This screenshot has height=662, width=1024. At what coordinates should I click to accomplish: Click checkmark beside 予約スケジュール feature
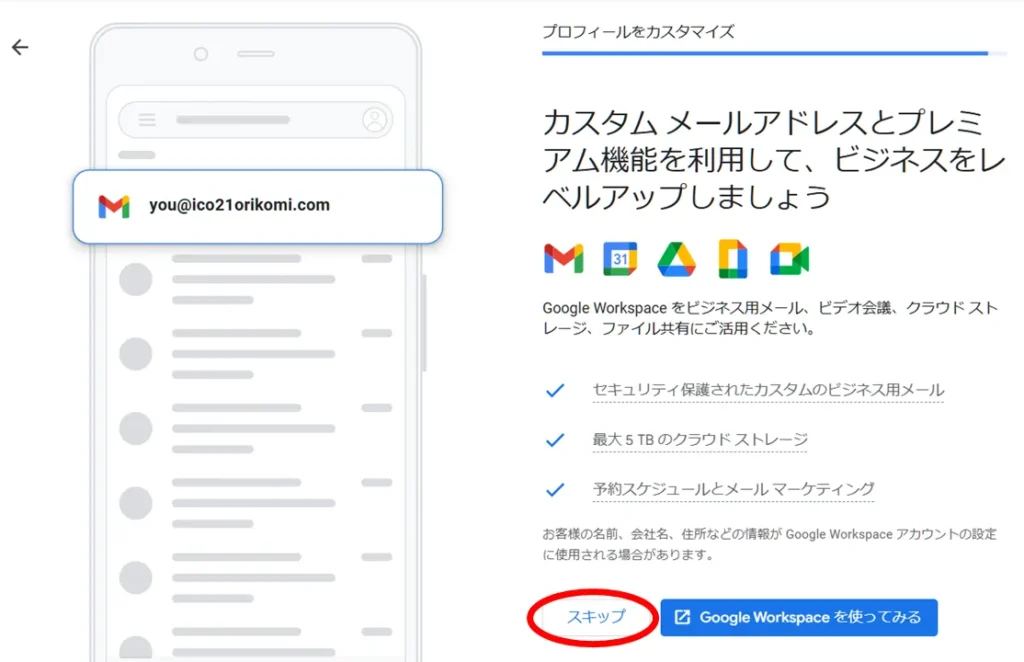(x=555, y=490)
